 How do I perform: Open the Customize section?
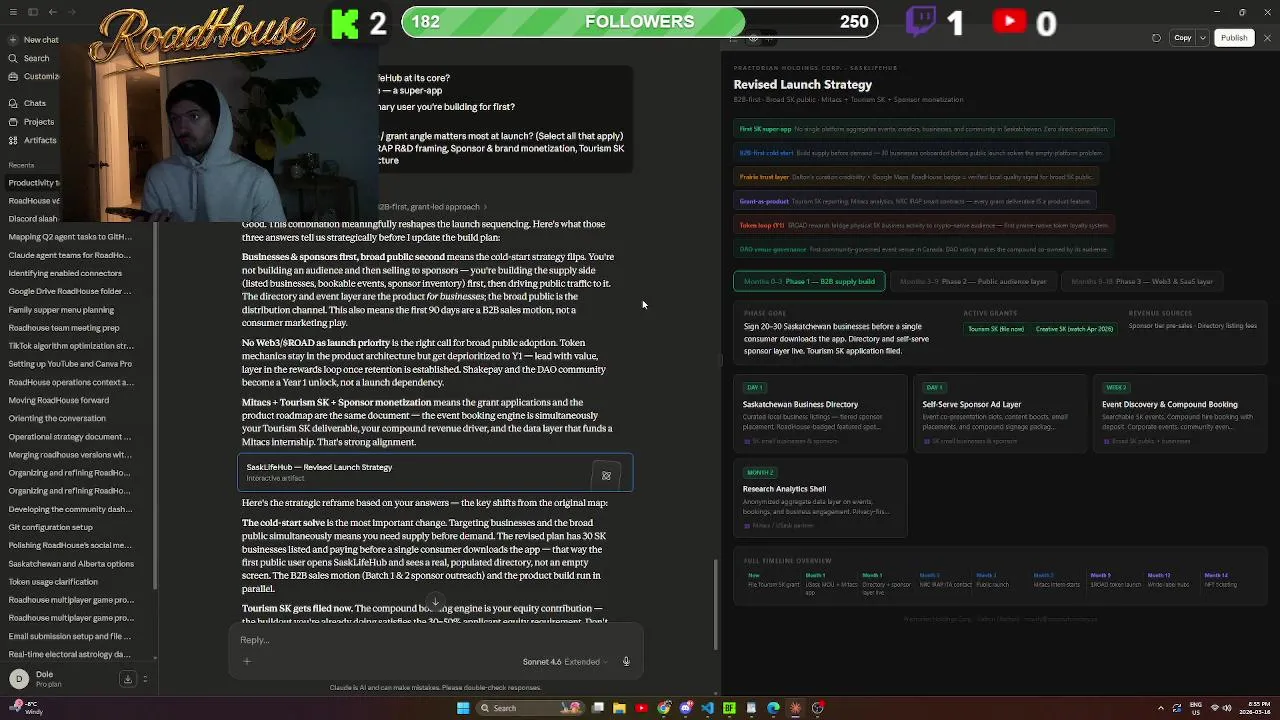(33, 76)
